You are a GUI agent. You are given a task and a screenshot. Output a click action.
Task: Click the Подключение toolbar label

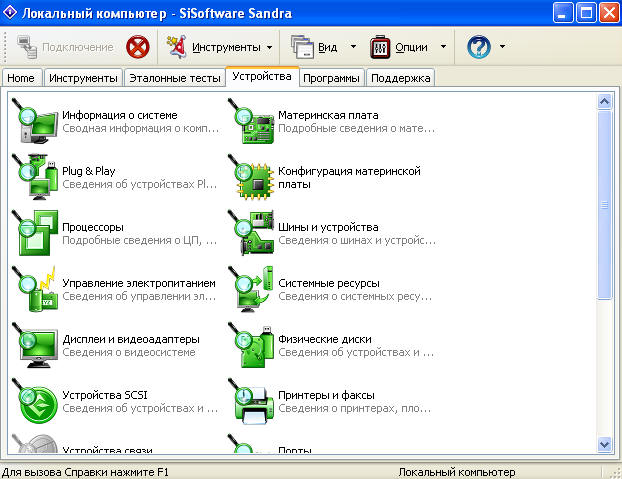(x=78, y=47)
